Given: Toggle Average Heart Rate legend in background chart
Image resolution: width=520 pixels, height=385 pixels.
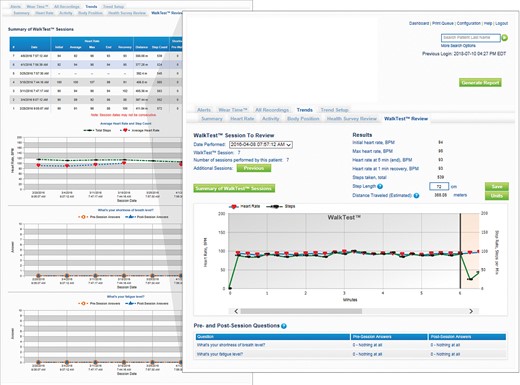Looking at the screenshot, I should (x=140, y=130).
